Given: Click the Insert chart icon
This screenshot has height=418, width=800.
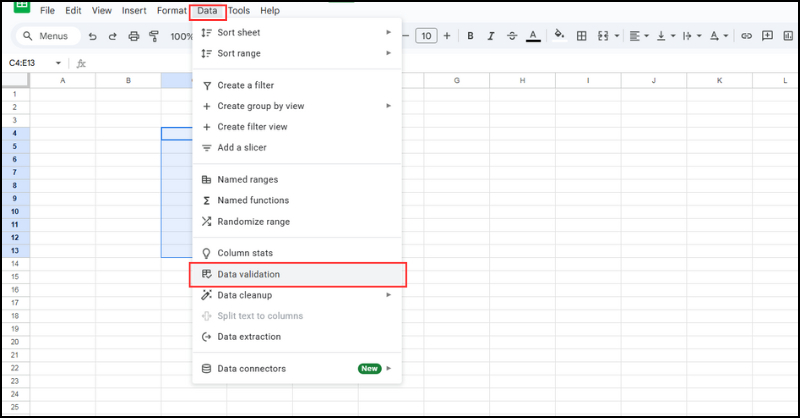Looking at the screenshot, I should [x=789, y=36].
